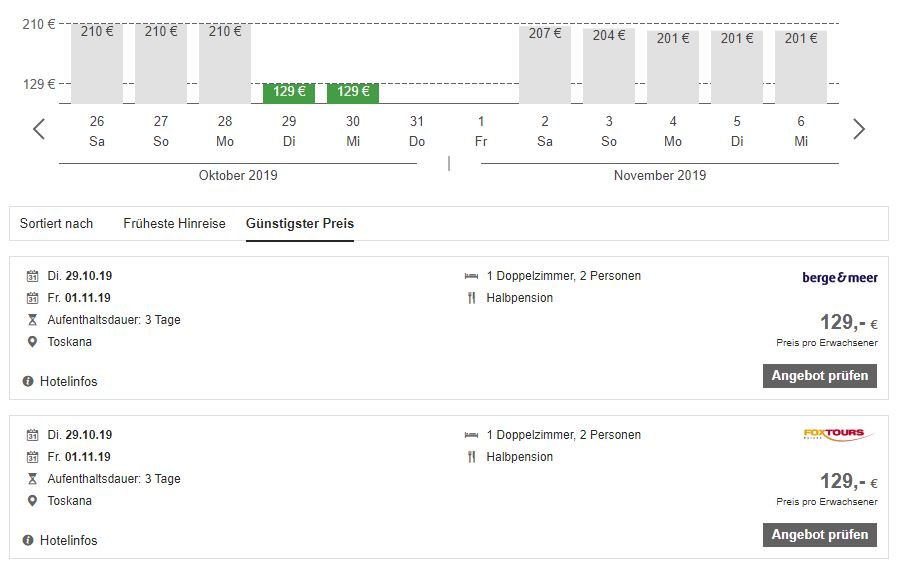904x566 pixels.
Task: Open Hotelinfos link in the second offer
Action: click(68, 540)
